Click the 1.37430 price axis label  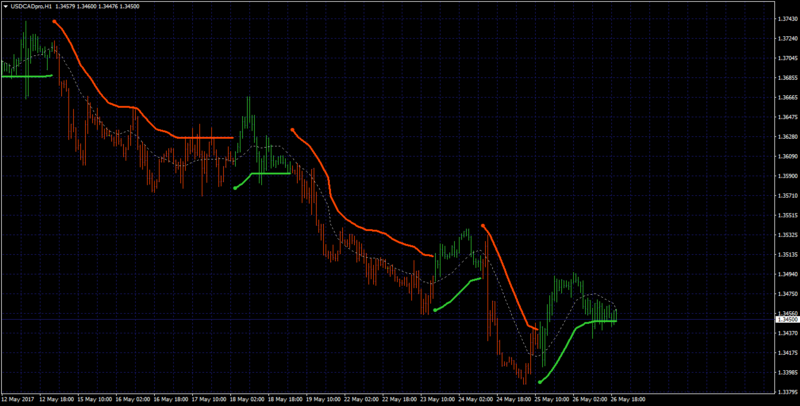pos(786,19)
